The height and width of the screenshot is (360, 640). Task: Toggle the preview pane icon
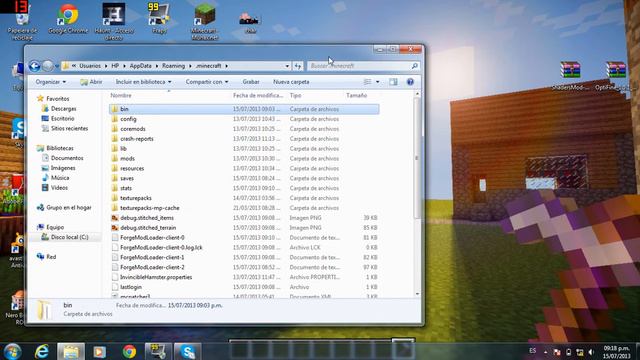coord(393,82)
